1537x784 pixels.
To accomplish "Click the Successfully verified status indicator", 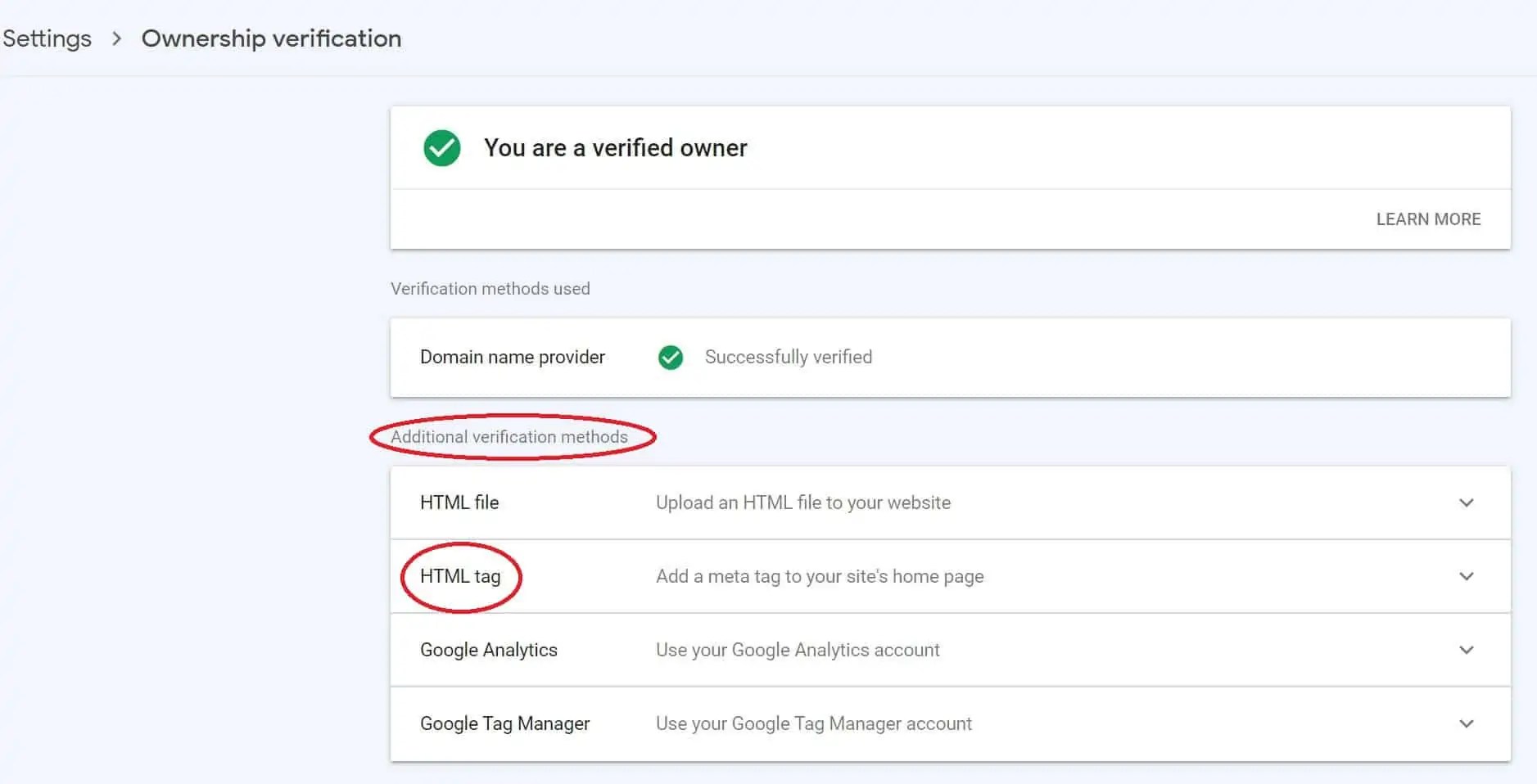I will [x=787, y=358].
